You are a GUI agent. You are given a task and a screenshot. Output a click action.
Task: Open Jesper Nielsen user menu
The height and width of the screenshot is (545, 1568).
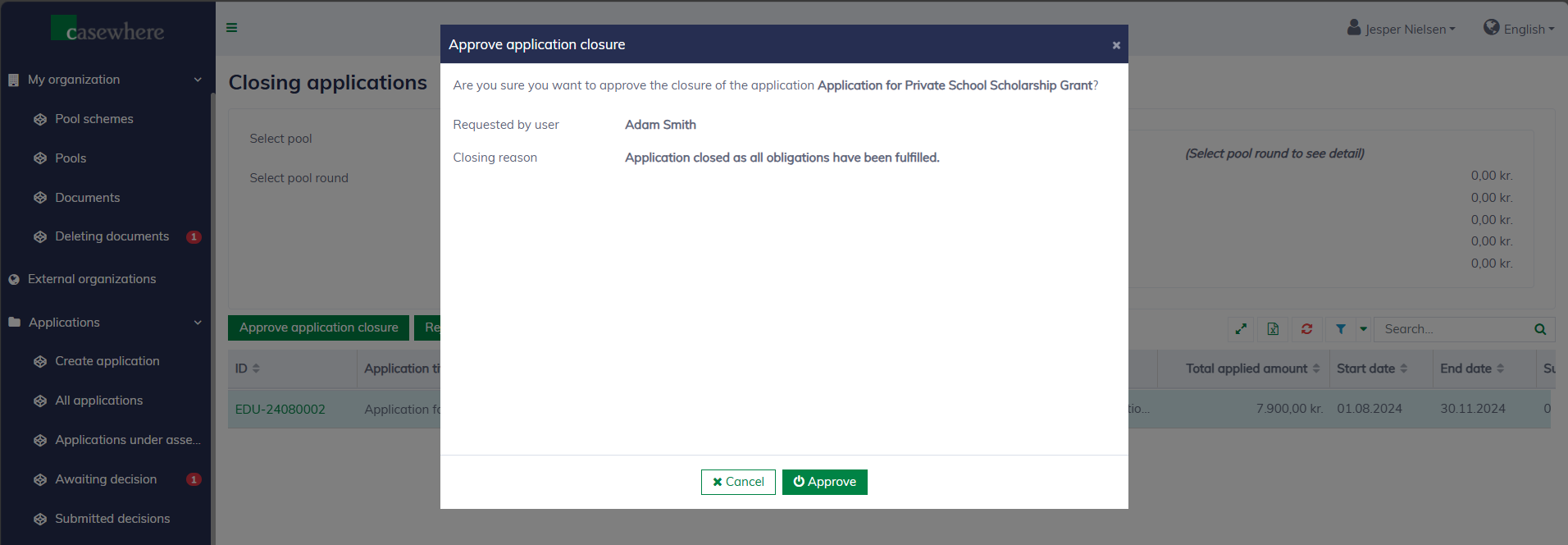[1402, 29]
